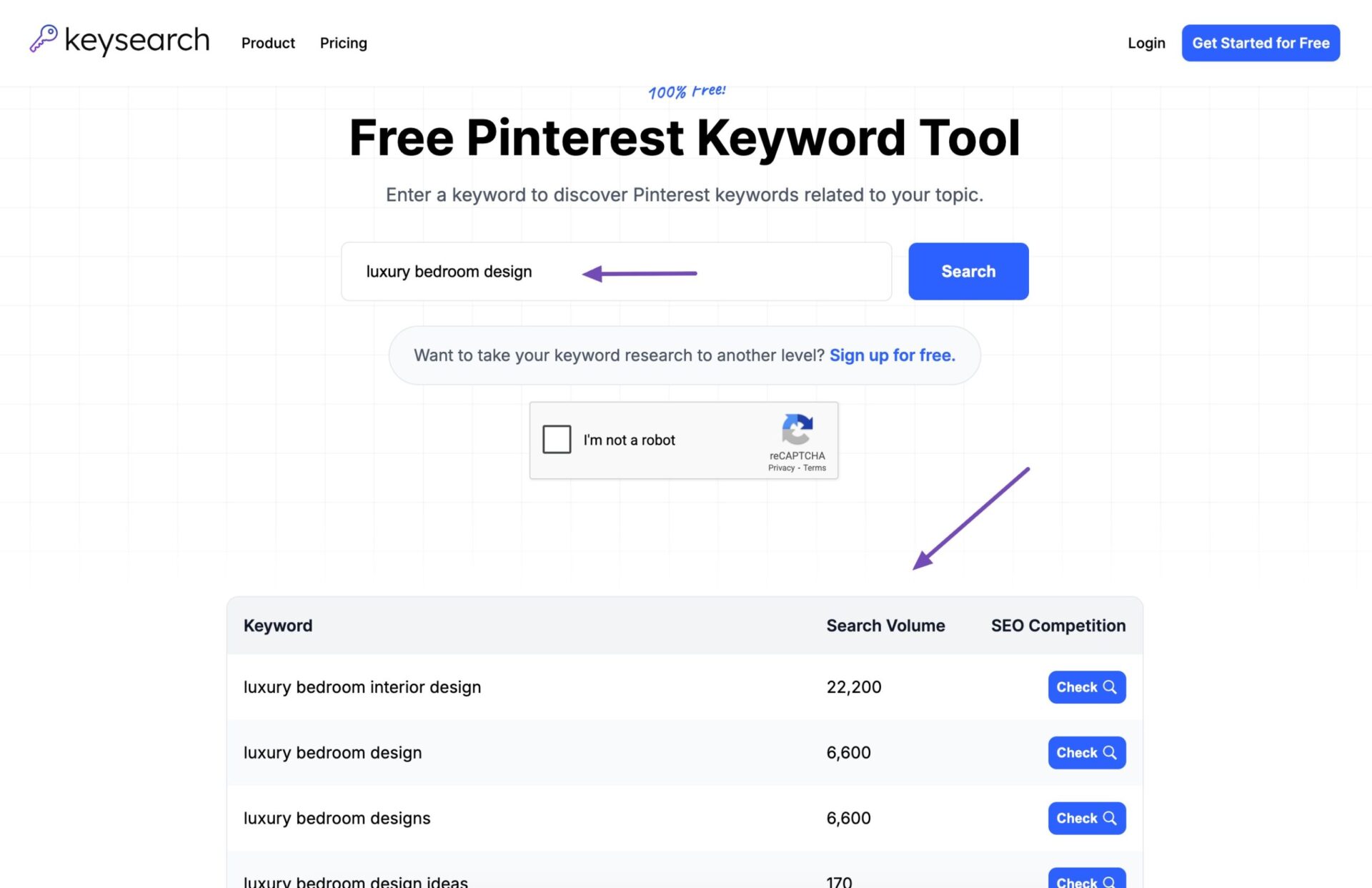
Task: Open the Sign up for free link
Action: pyautogui.click(x=892, y=355)
